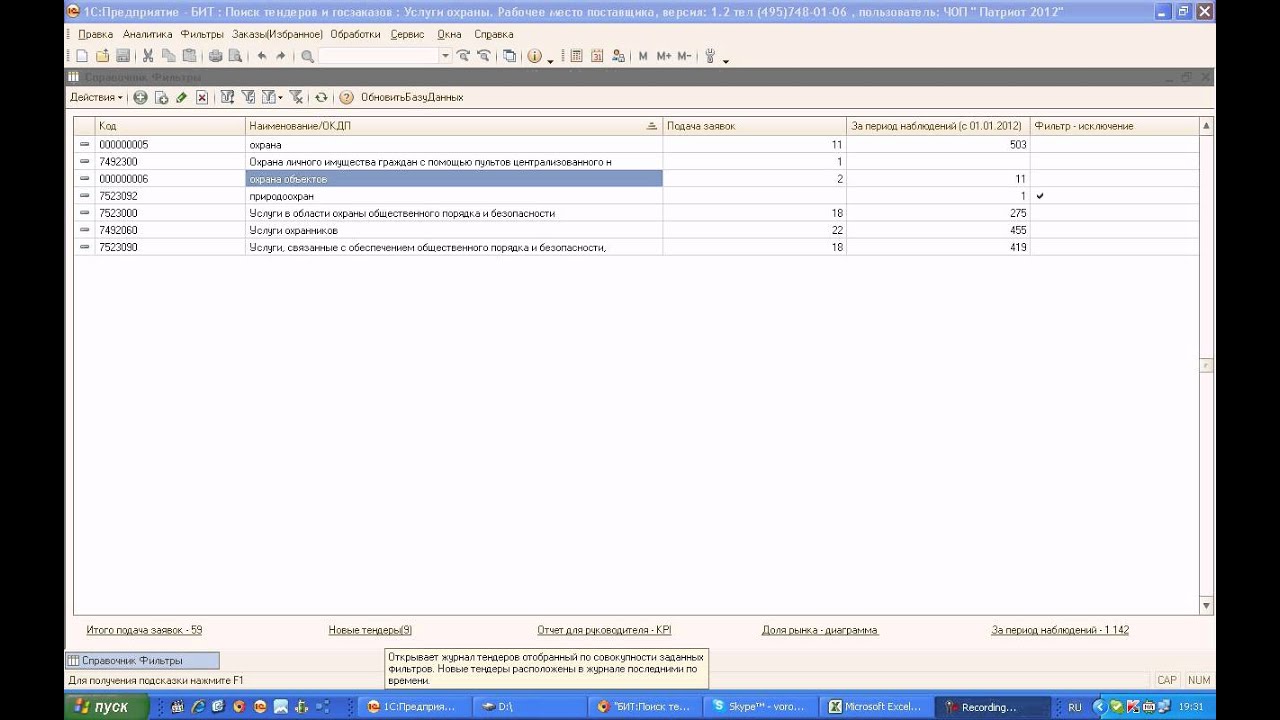
Task: Click the Find previous icon
Action: tap(484, 56)
